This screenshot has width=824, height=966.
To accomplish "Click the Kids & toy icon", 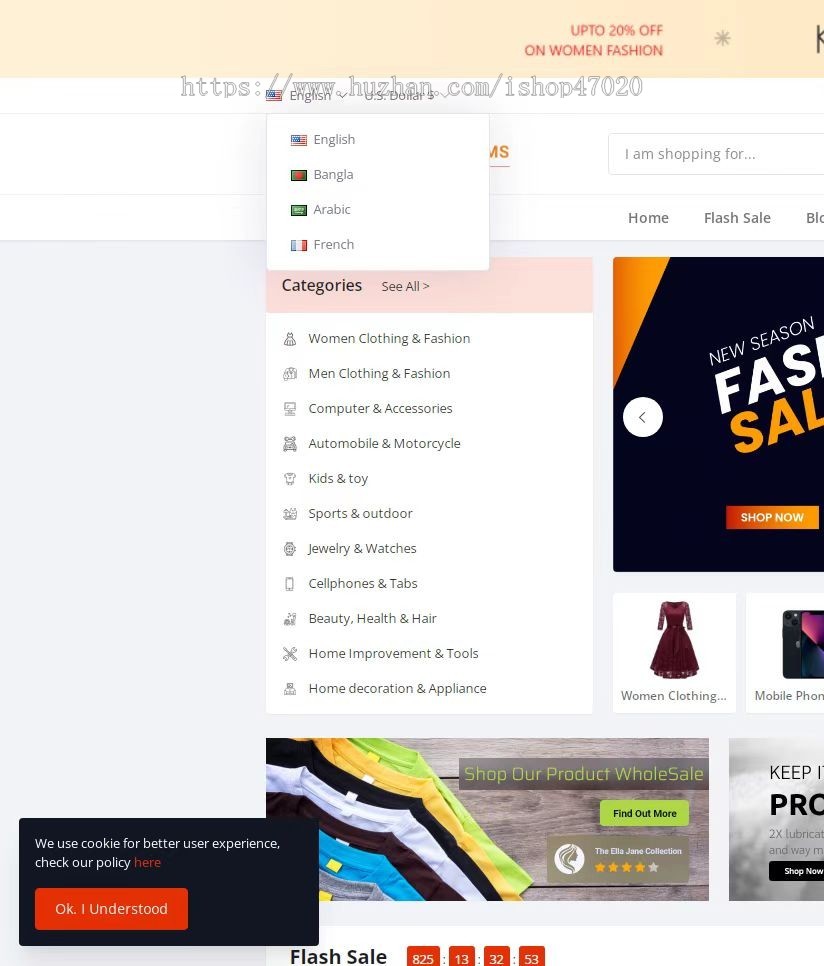I will tap(289, 479).
